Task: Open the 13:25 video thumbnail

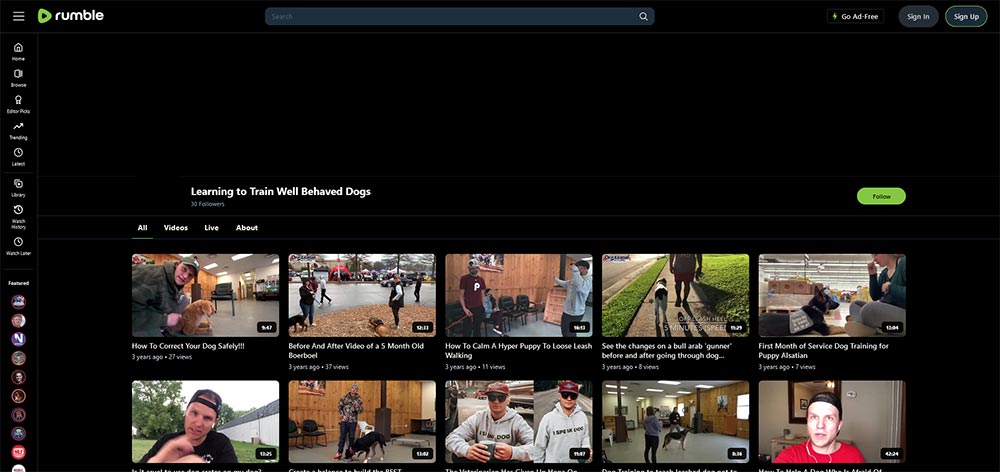Action: [x=205, y=422]
